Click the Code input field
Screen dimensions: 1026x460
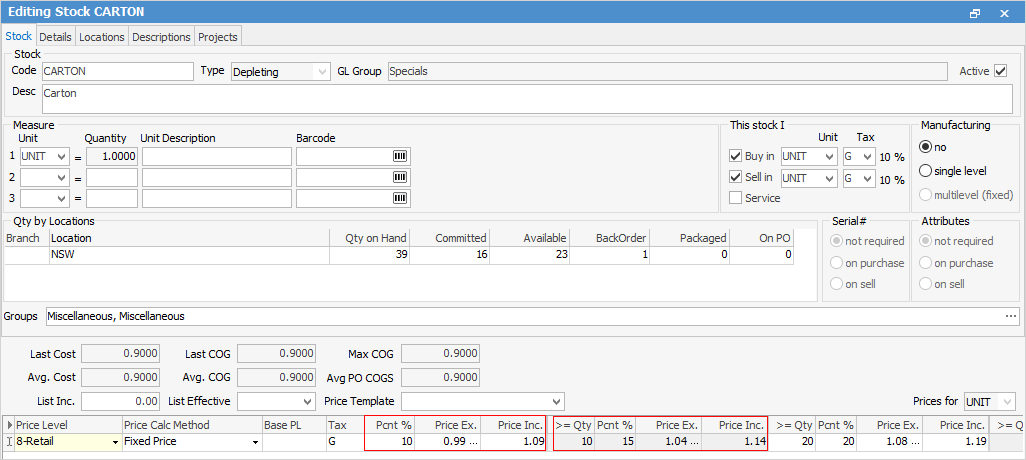pos(116,72)
